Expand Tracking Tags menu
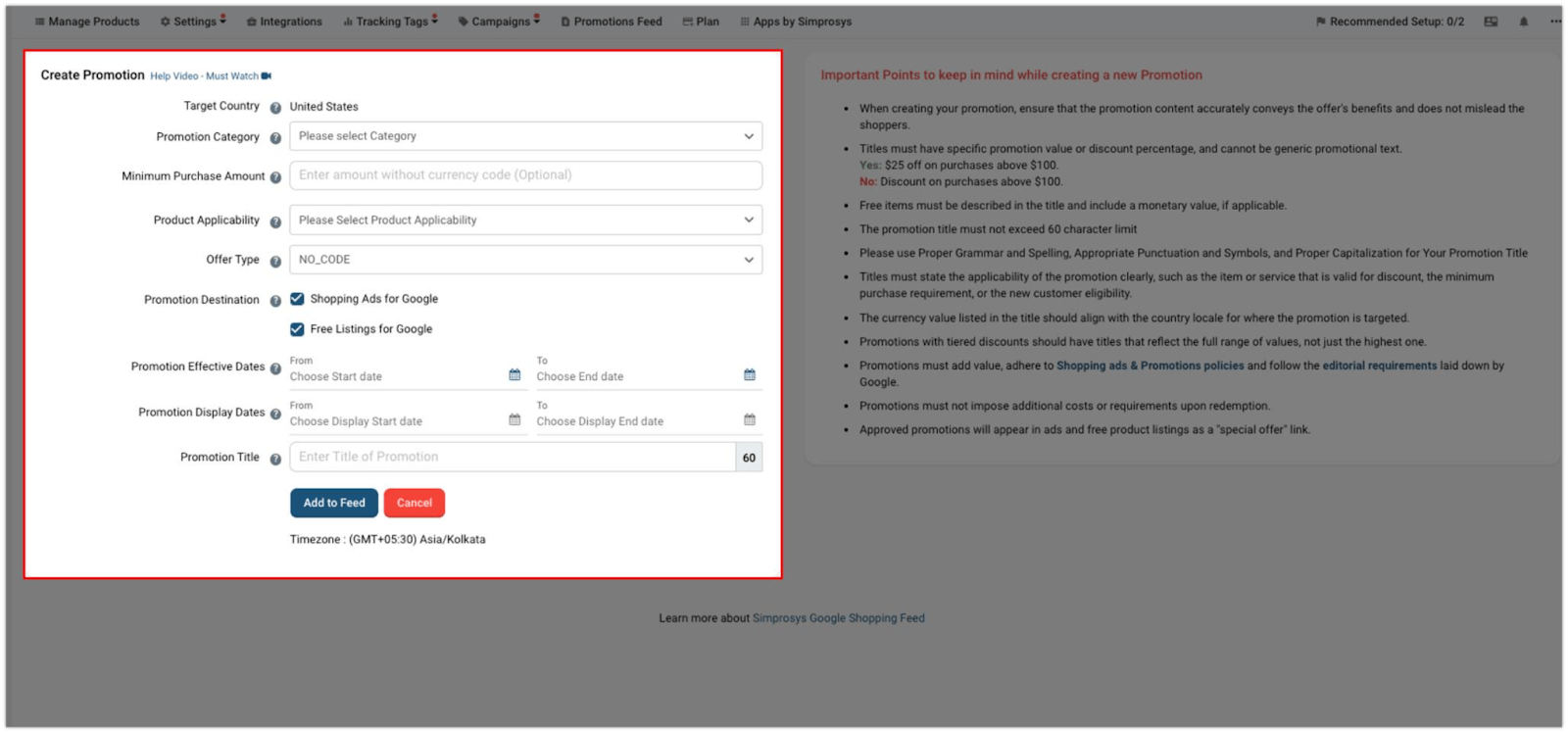This screenshot has width=1568, height=733. point(390,22)
